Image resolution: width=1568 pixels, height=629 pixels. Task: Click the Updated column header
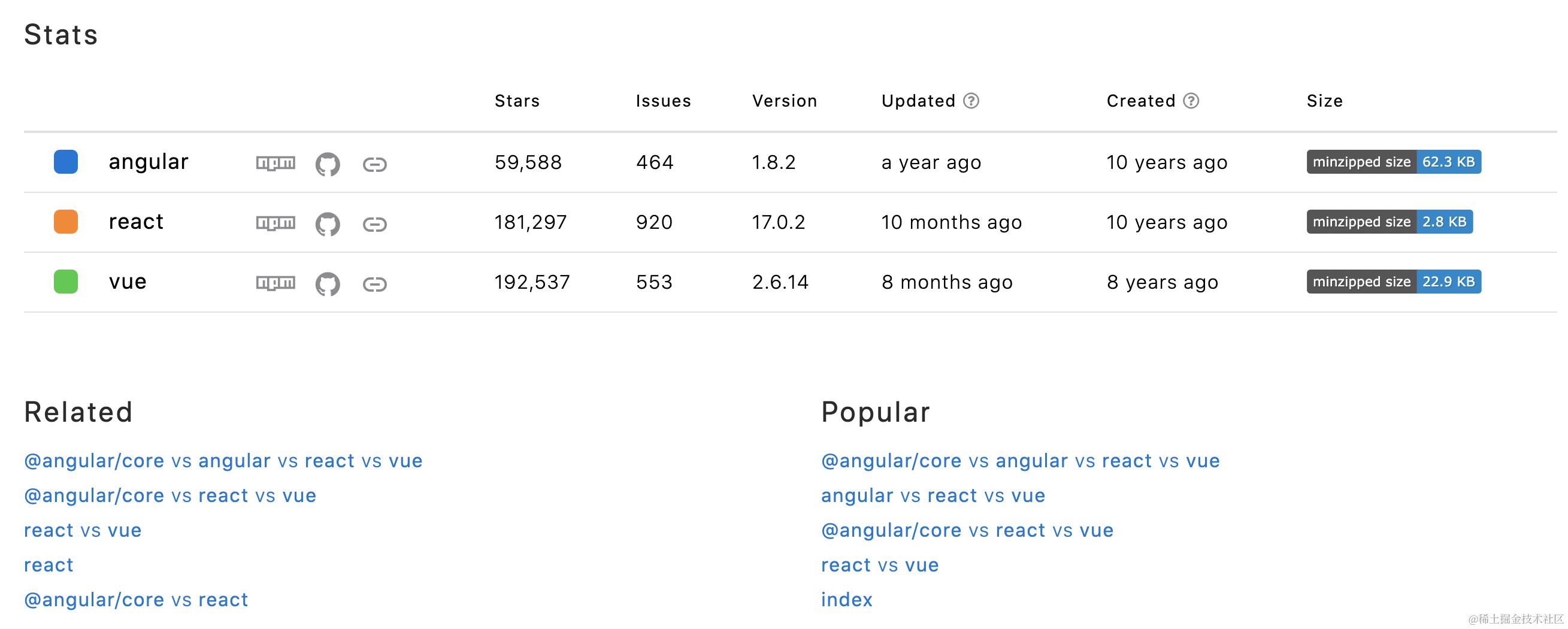click(x=918, y=101)
